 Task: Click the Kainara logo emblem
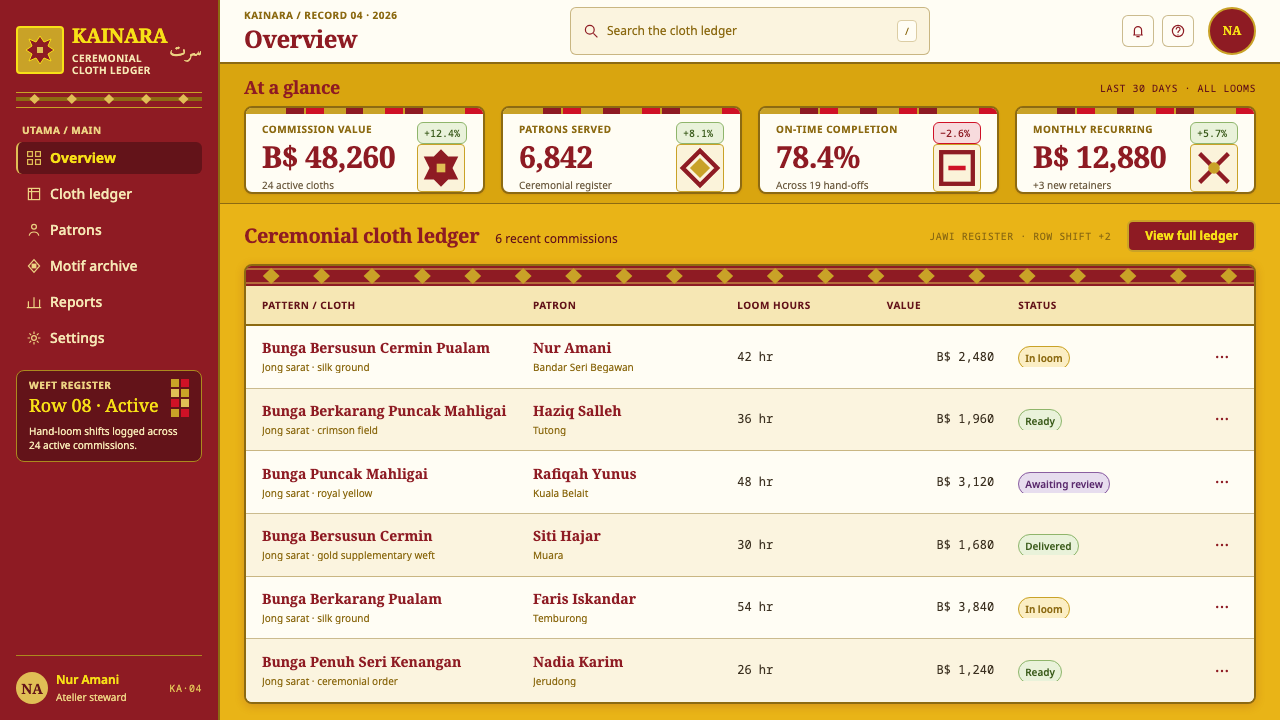pyautogui.click(x=40, y=50)
